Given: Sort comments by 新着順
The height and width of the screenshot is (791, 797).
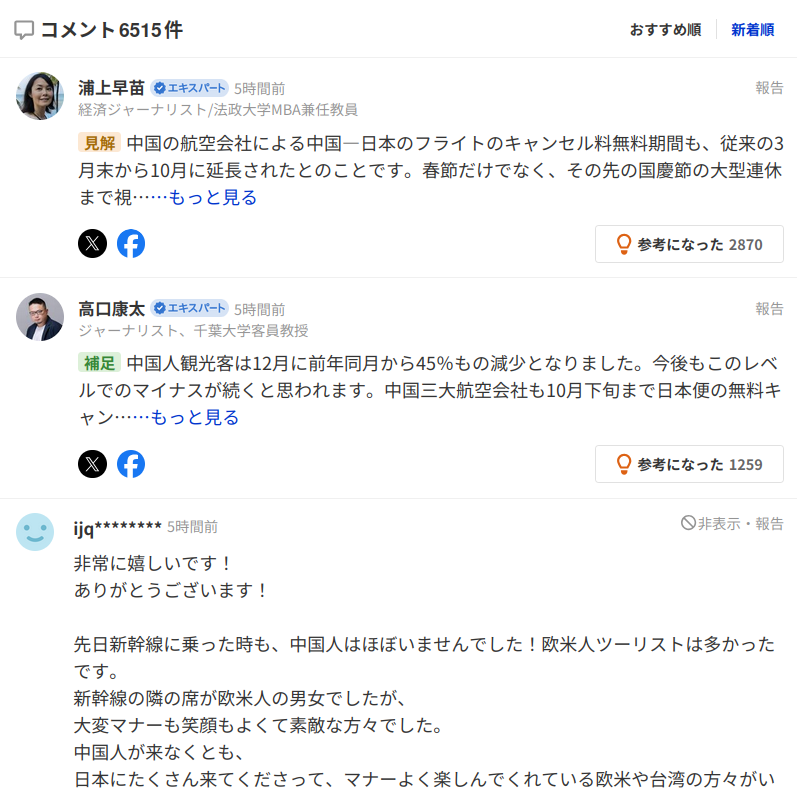Looking at the screenshot, I should 752,30.
